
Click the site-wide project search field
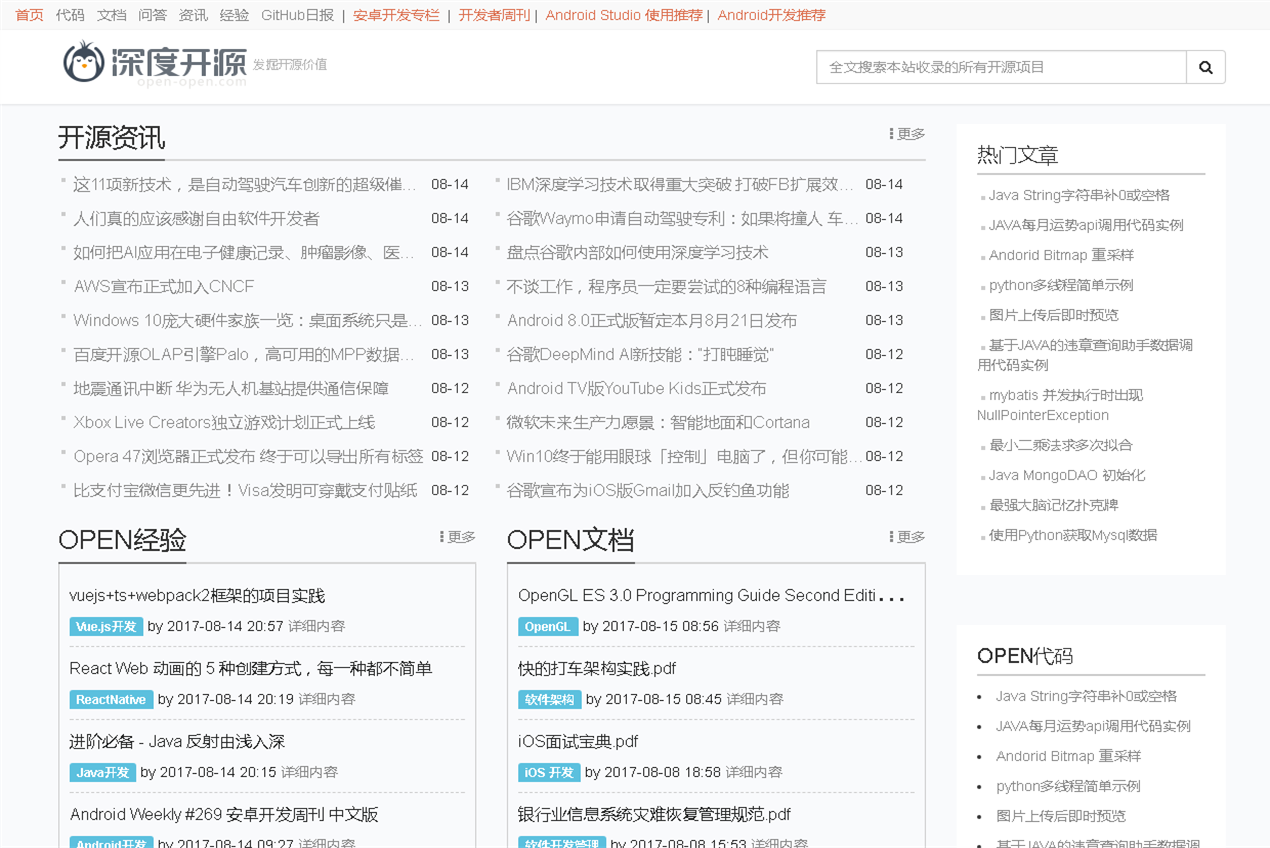(x=1001, y=67)
